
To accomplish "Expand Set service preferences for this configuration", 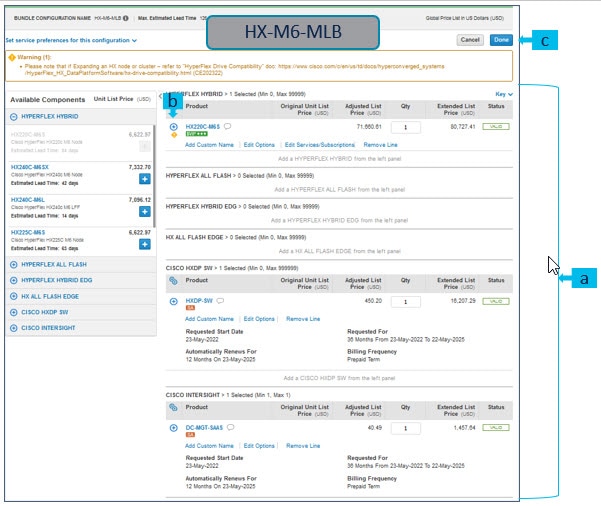I will [71, 40].
